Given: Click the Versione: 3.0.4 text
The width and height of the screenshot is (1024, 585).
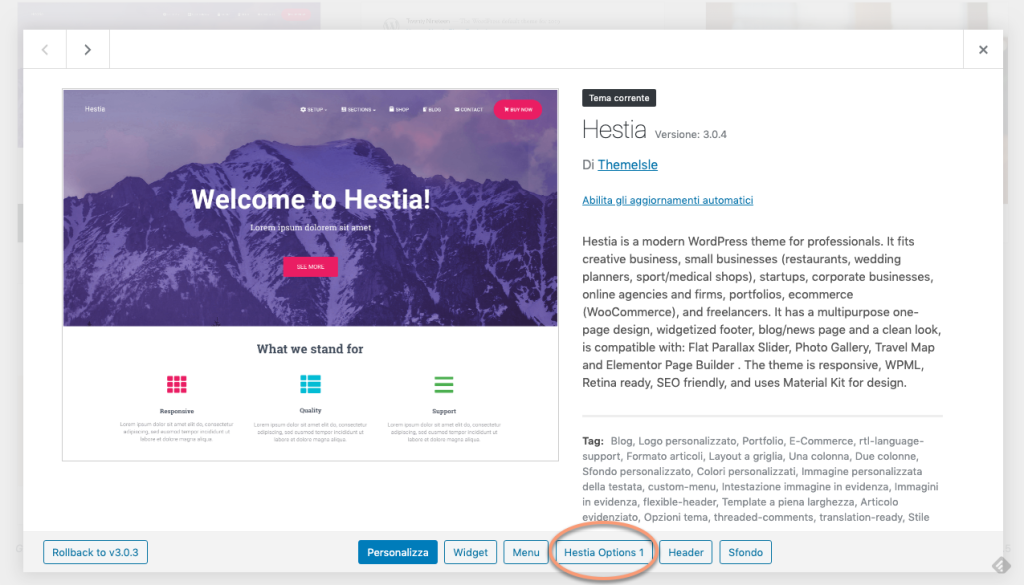Looking at the screenshot, I should pos(690,134).
